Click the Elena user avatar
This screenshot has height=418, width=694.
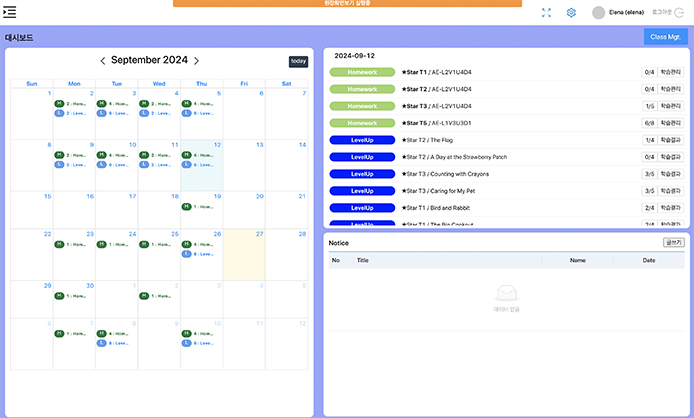599,13
